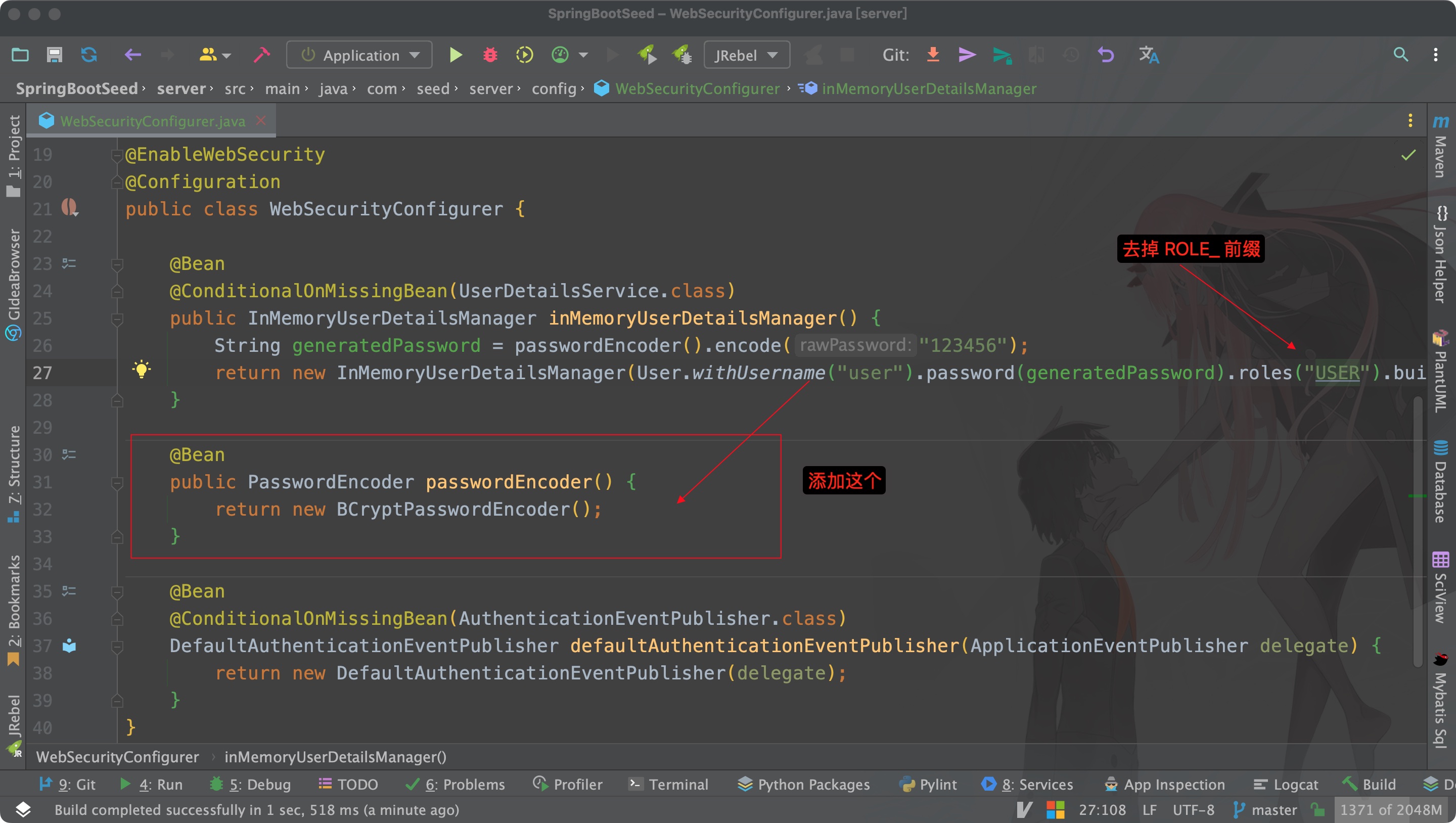
Task: Click inMemoryUserDetailsManager() in the bottom breadcrumb
Action: pos(335,757)
